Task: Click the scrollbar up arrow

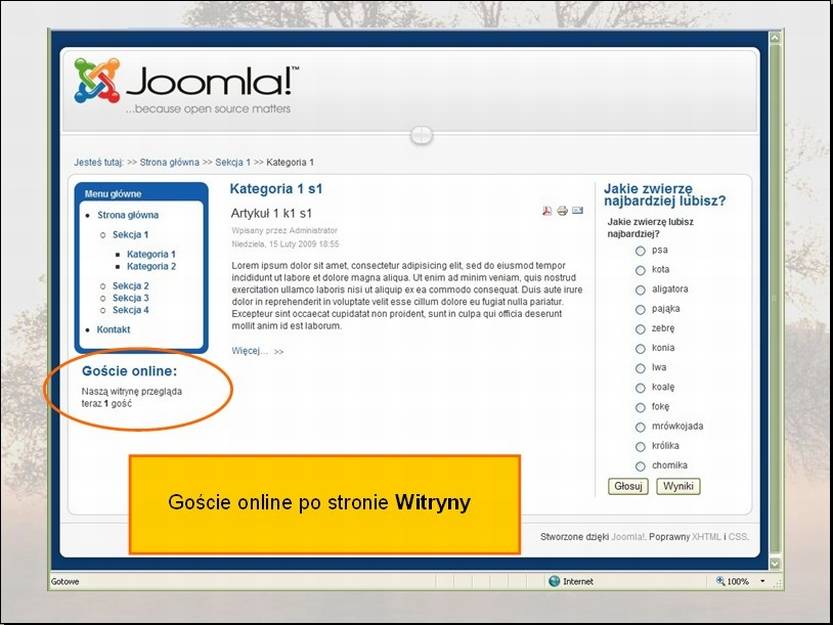Action: [x=775, y=37]
